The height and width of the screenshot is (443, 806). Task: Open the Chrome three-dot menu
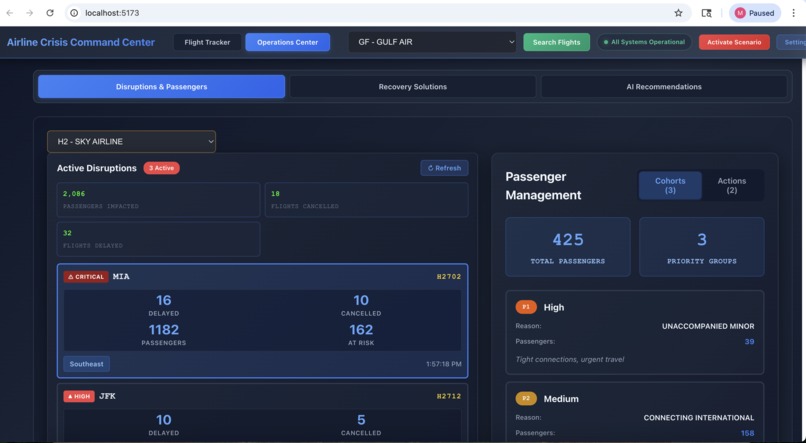(794, 13)
